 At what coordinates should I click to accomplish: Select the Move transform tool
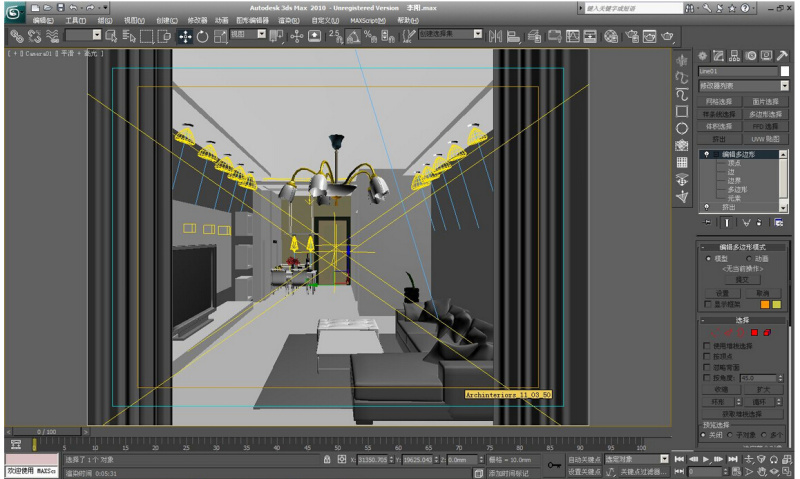tap(185, 35)
